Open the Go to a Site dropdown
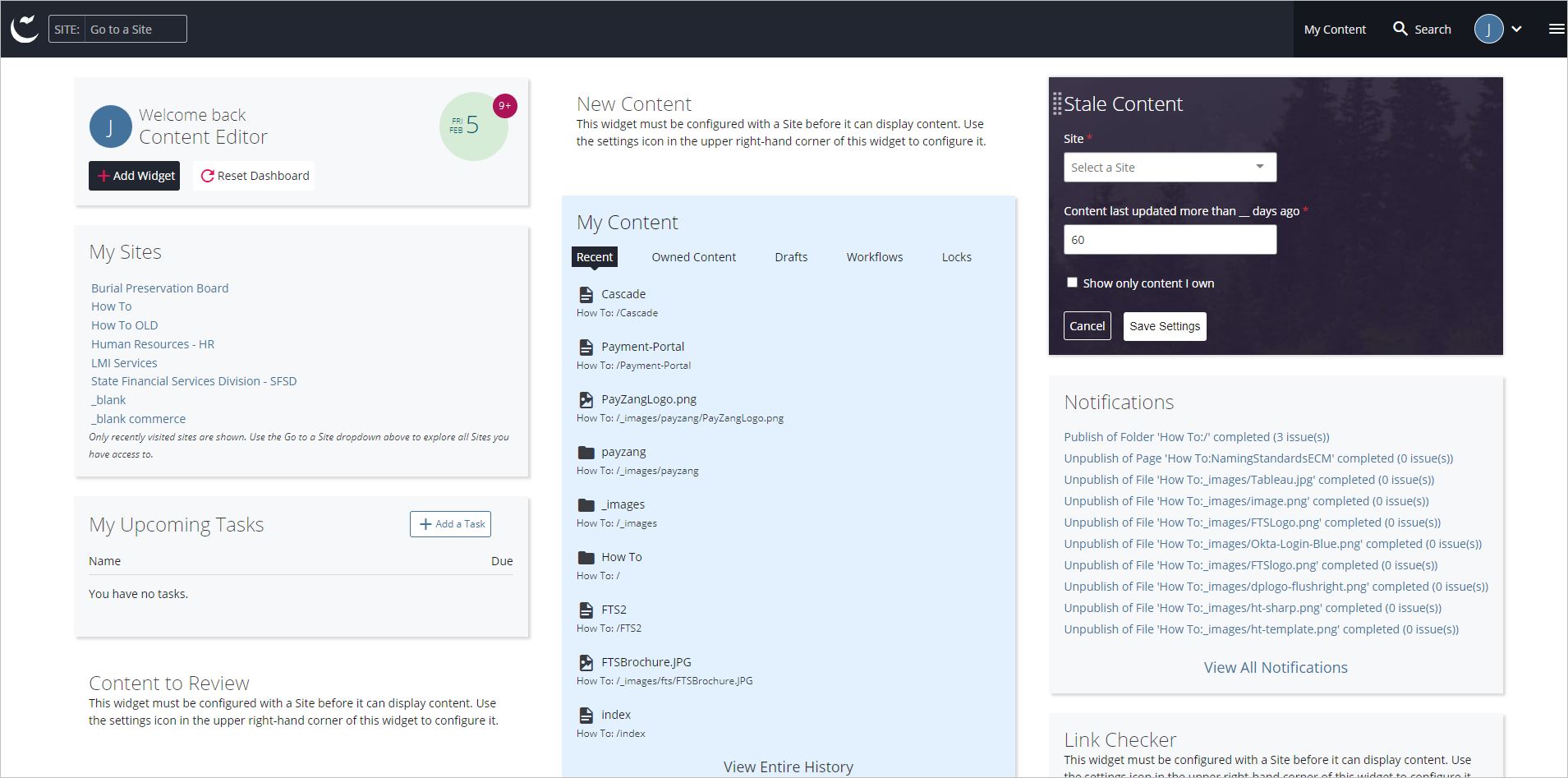The image size is (1568, 778). pos(136,29)
